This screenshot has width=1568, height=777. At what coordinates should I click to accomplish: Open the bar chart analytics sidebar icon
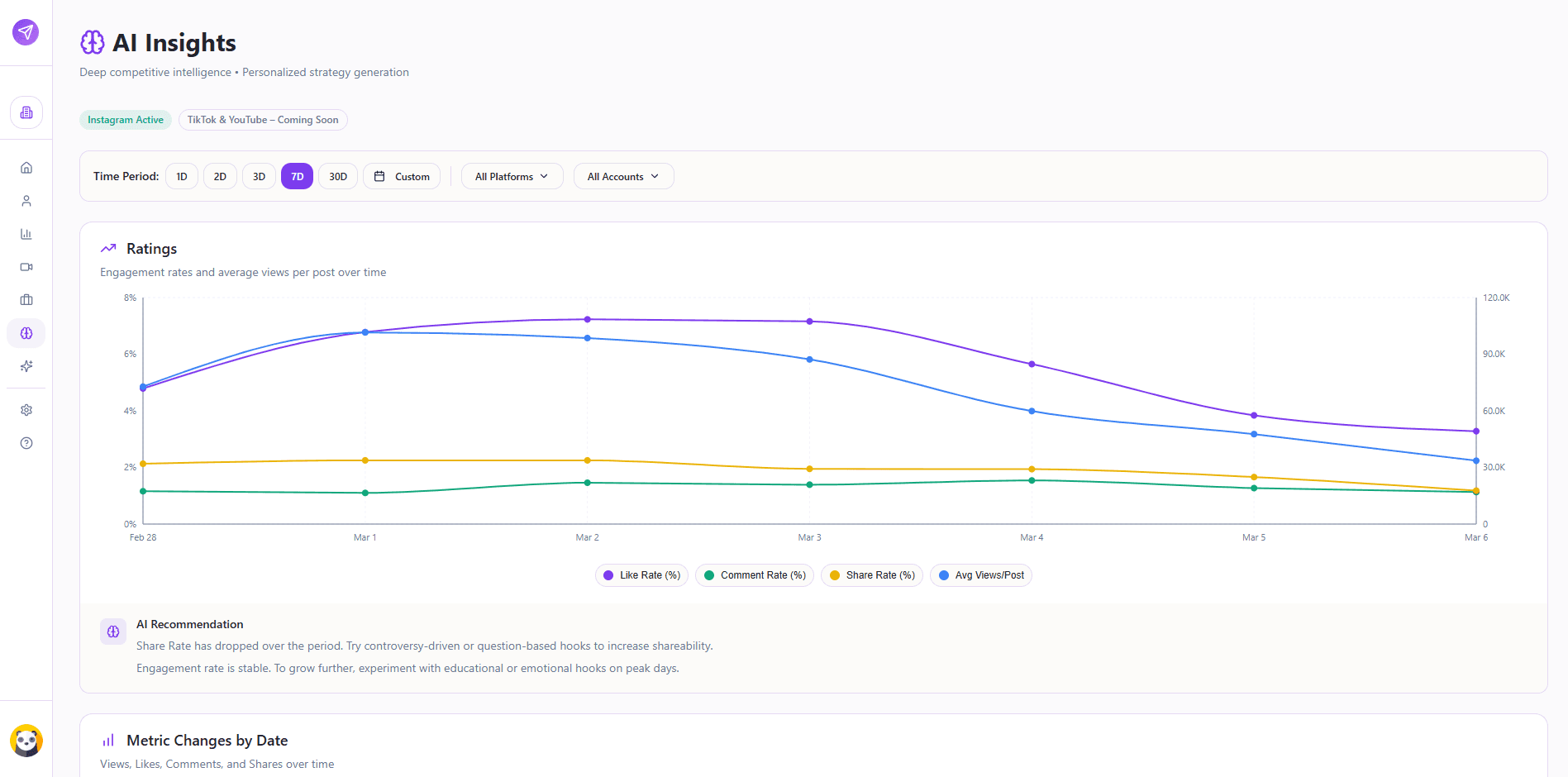[x=26, y=234]
